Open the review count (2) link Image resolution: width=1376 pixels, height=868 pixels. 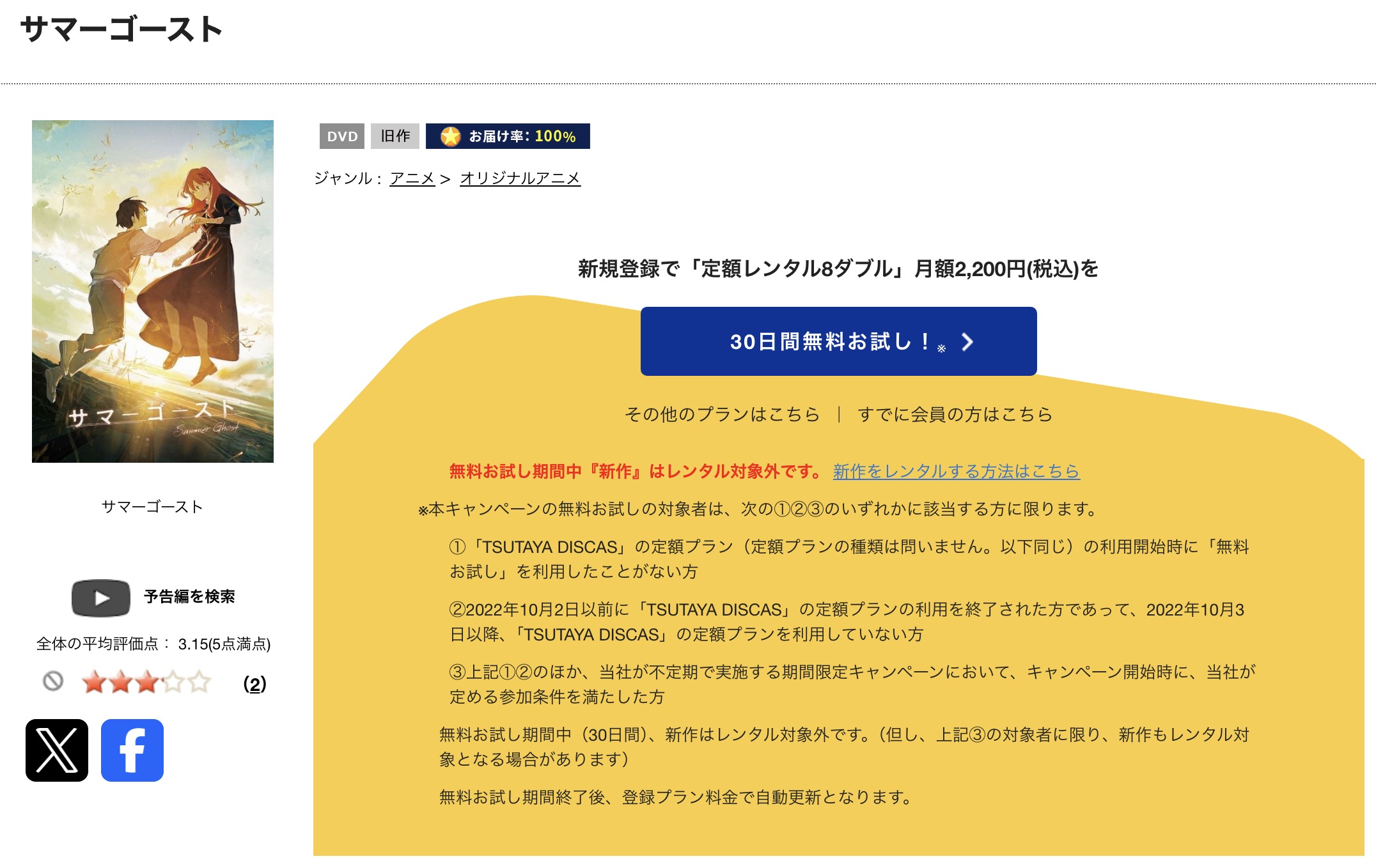(x=254, y=685)
